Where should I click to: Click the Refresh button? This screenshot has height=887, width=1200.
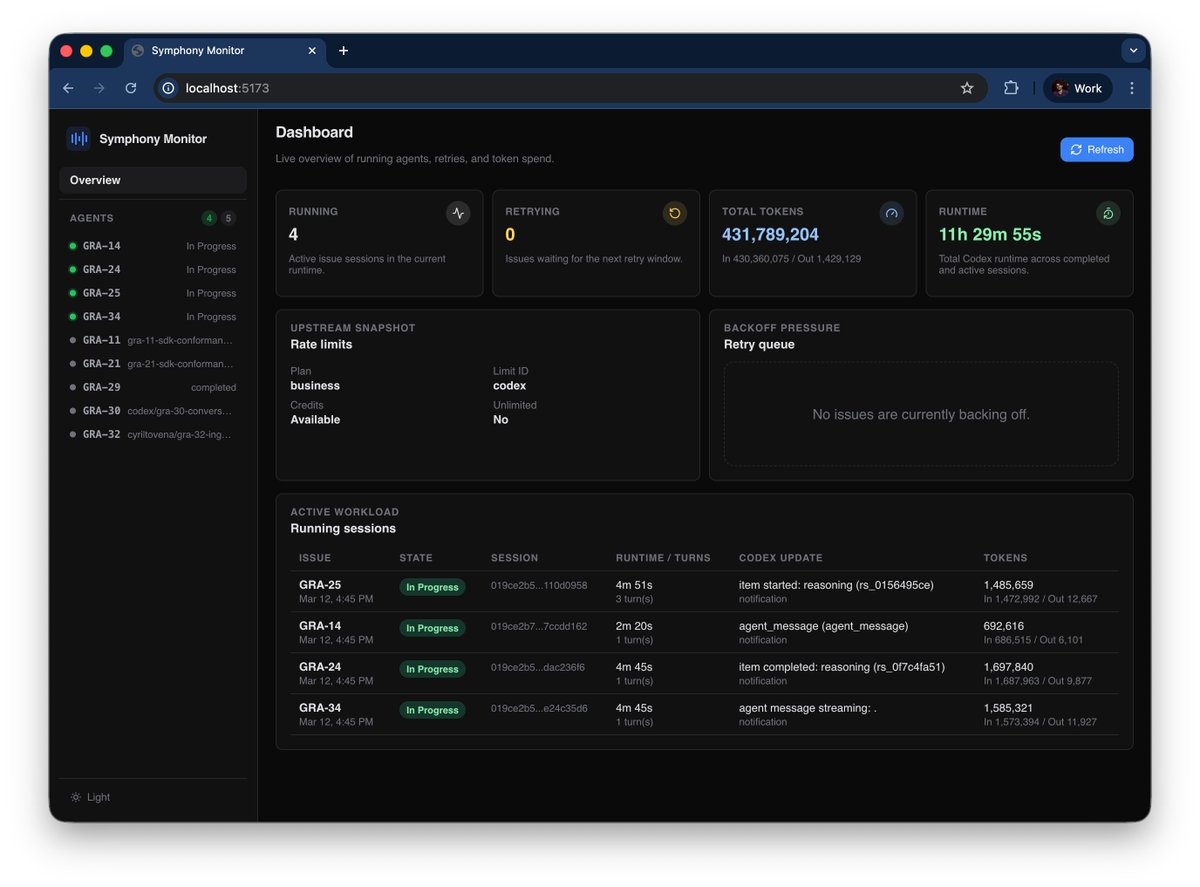pyautogui.click(x=1097, y=149)
